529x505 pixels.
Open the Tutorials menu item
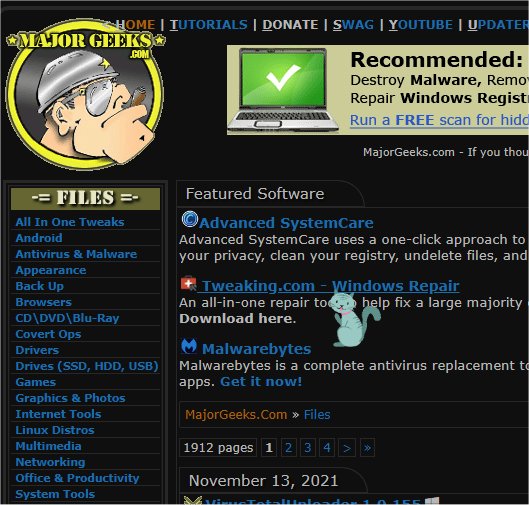[x=208, y=25]
